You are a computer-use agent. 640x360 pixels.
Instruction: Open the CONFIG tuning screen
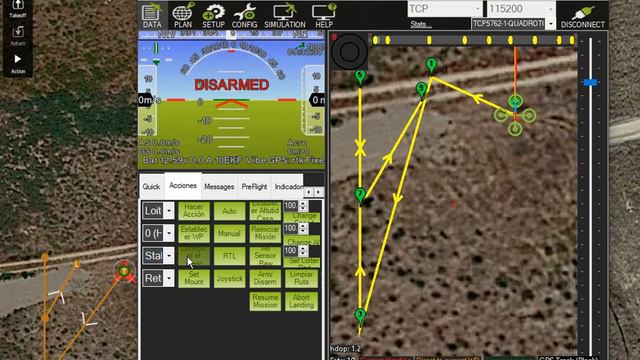tap(244, 15)
